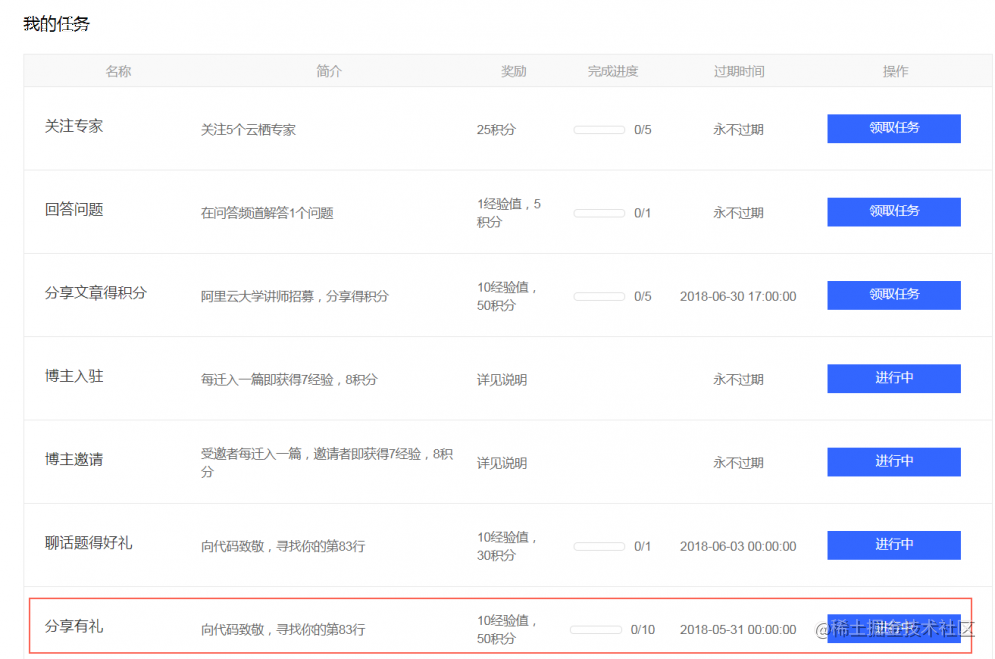
Task: Select the 简介 column header
Action: [x=329, y=71]
